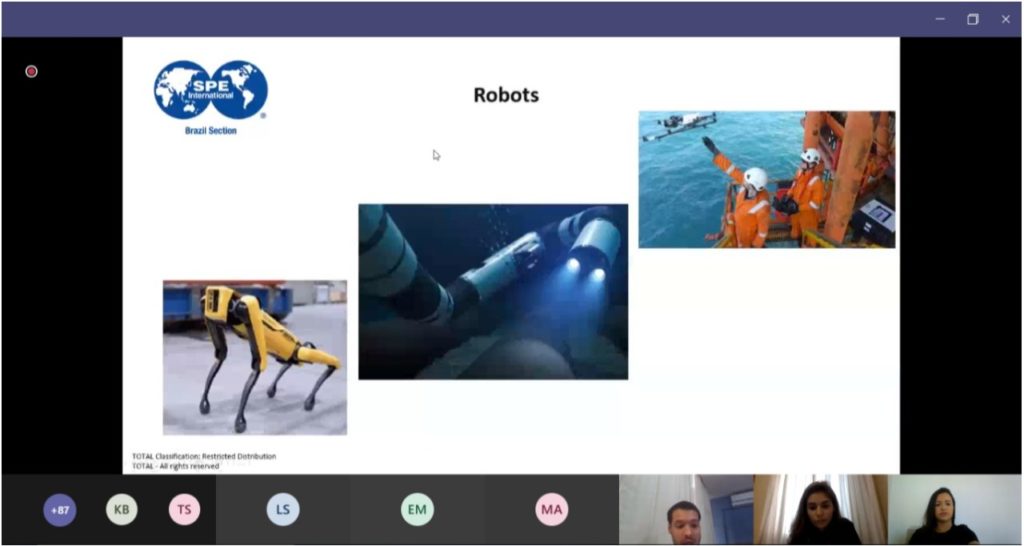Screen dimensions: 1024x546
Task: Click the "Robots" slide title
Action: click(505, 95)
